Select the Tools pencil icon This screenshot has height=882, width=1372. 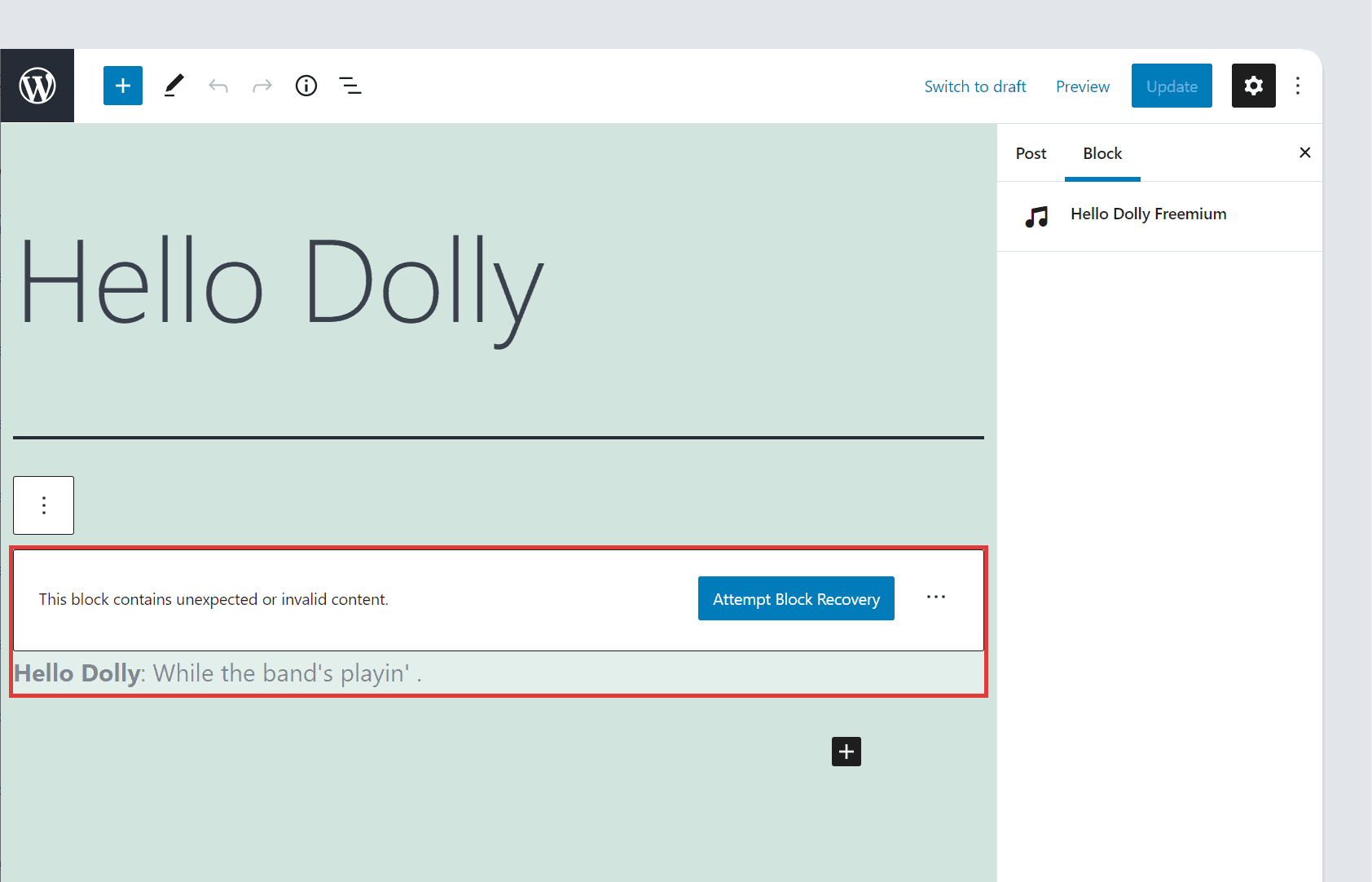pyautogui.click(x=174, y=86)
